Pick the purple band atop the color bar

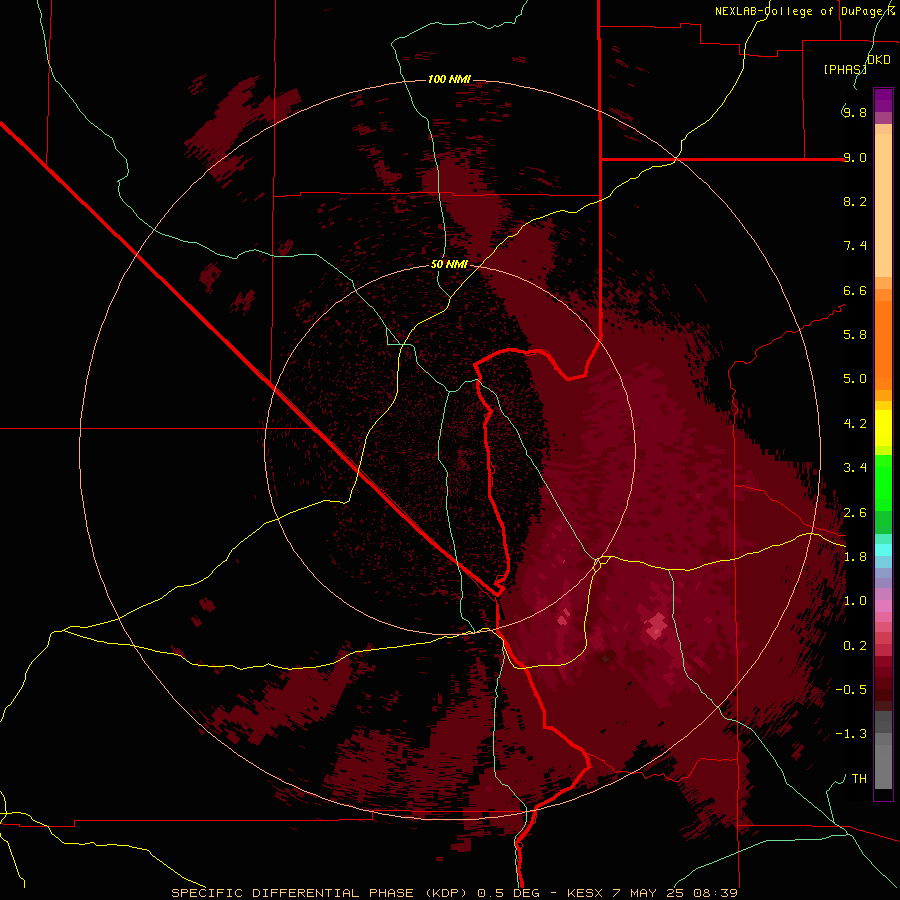click(883, 100)
